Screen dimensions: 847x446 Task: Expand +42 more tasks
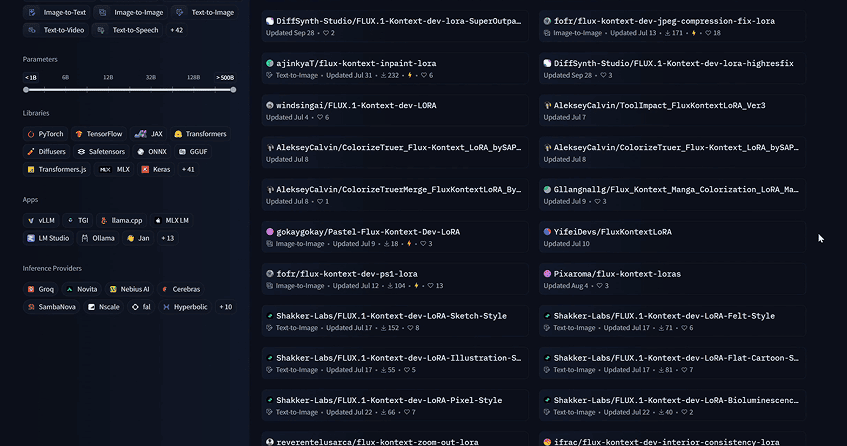(177, 30)
